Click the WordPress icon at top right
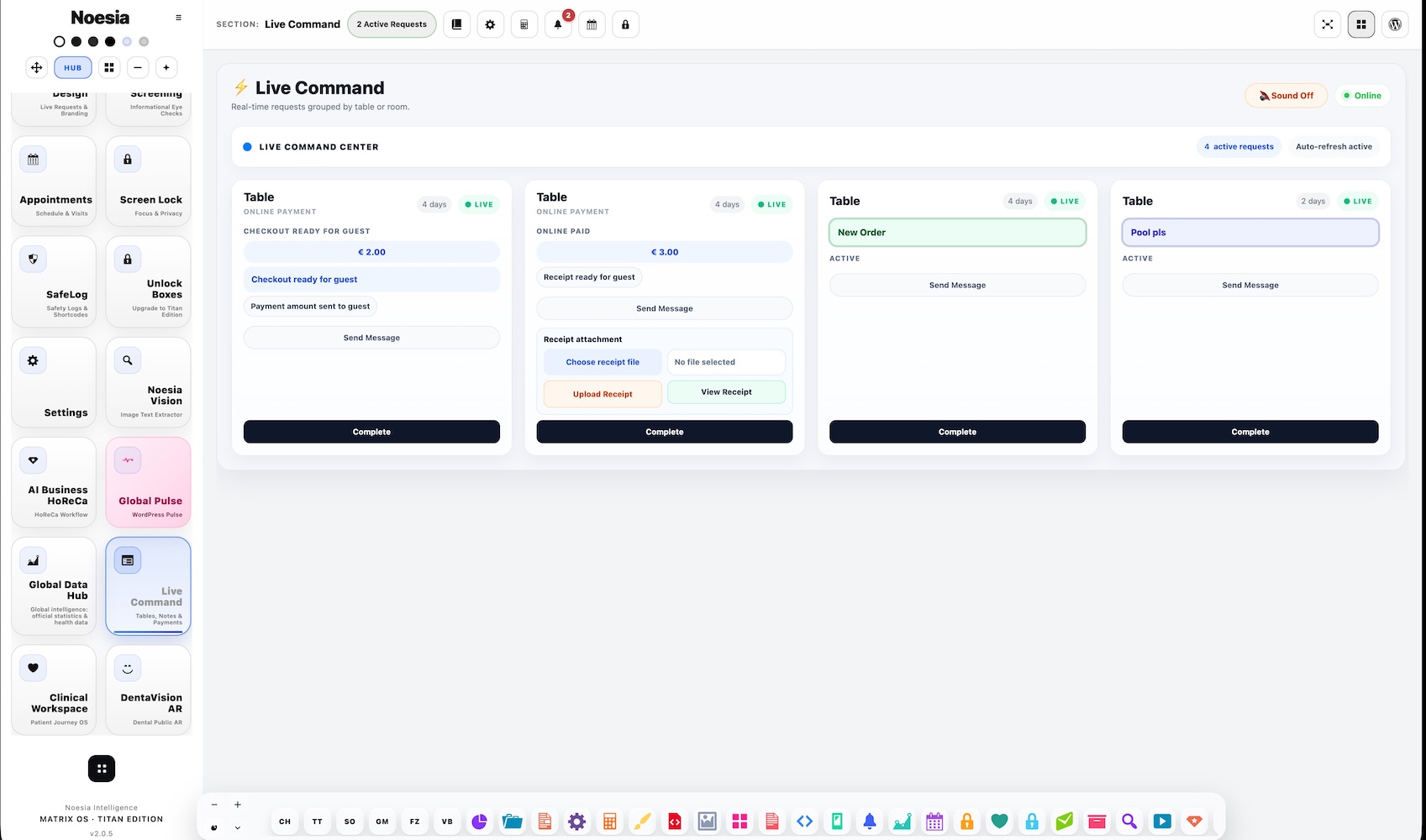The image size is (1426, 840). coord(1395,24)
